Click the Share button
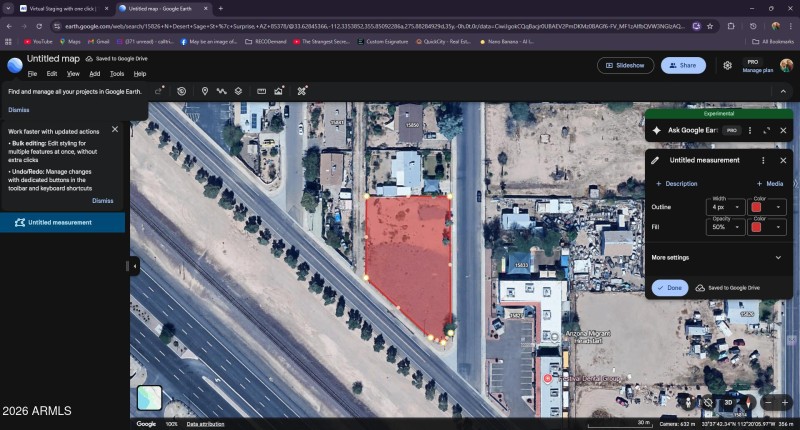This screenshot has width=800, height=430. 680,65
